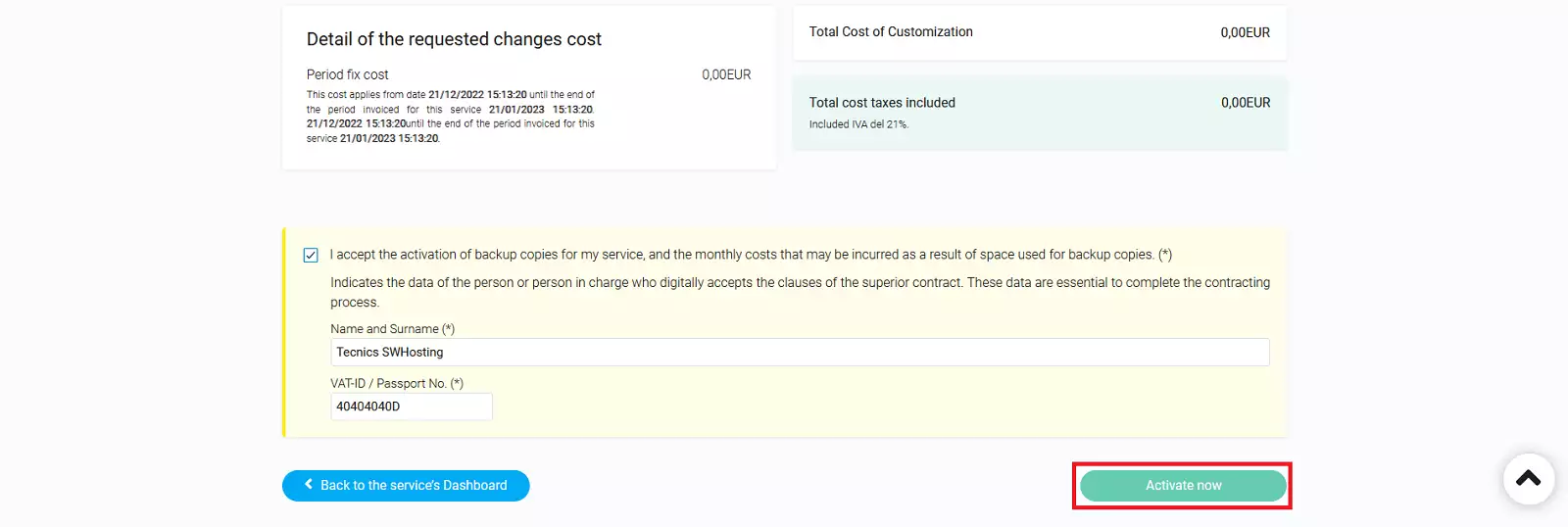The height and width of the screenshot is (527, 1568).
Task: Click the Period fix cost 0,00EUR amount
Action: [x=725, y=74]
